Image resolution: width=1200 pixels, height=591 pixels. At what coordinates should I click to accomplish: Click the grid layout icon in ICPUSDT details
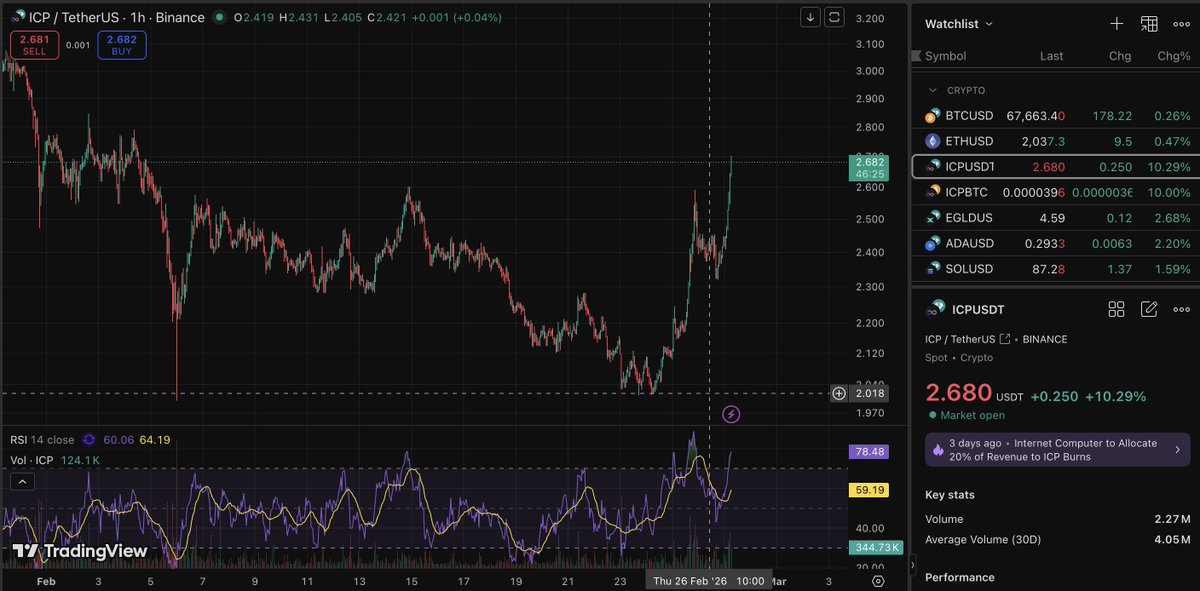pyautogui.click(x=1117, y=309)
